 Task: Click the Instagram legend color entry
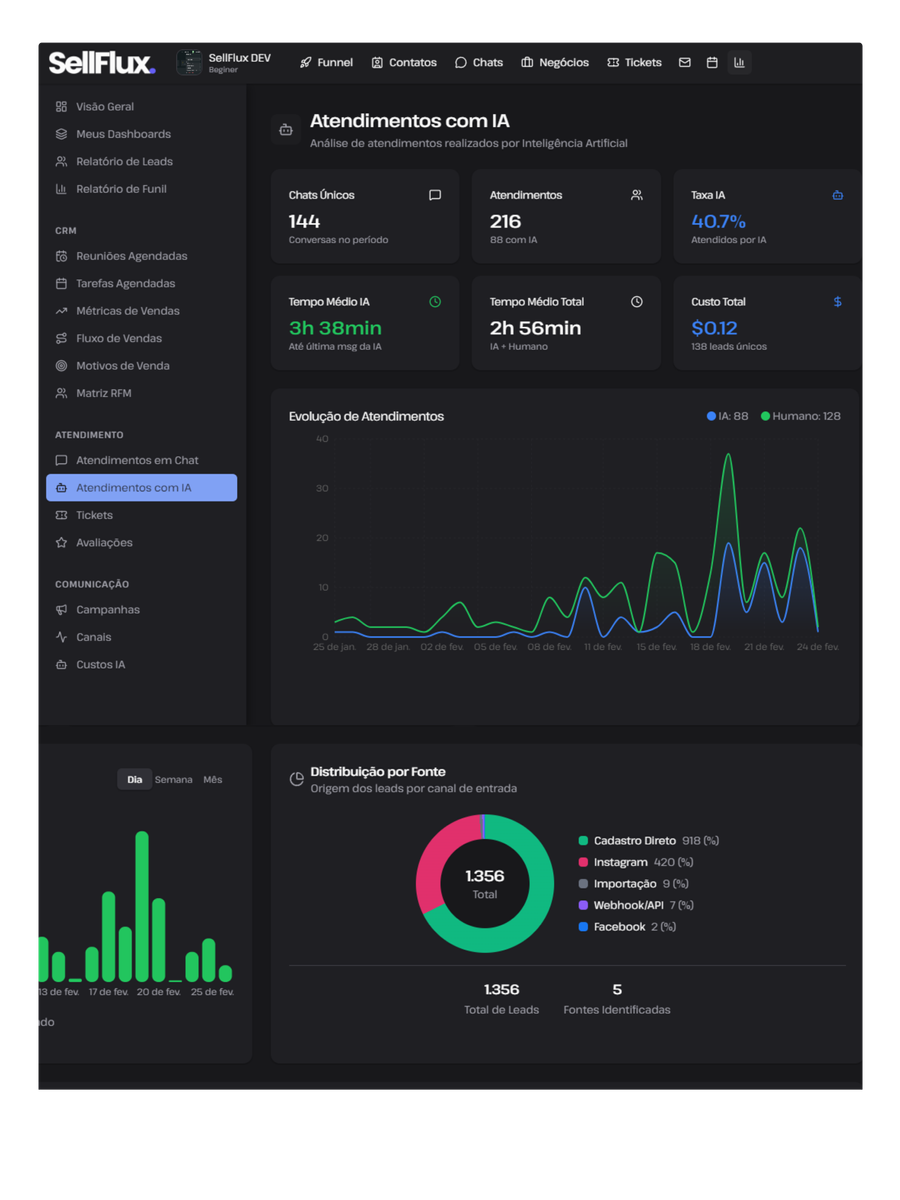pos(583,862)
